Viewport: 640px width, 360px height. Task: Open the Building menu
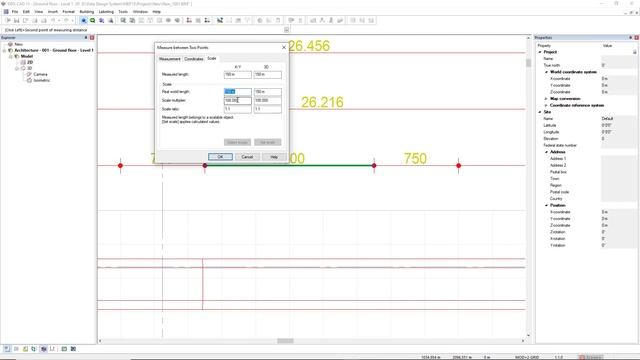87,12
